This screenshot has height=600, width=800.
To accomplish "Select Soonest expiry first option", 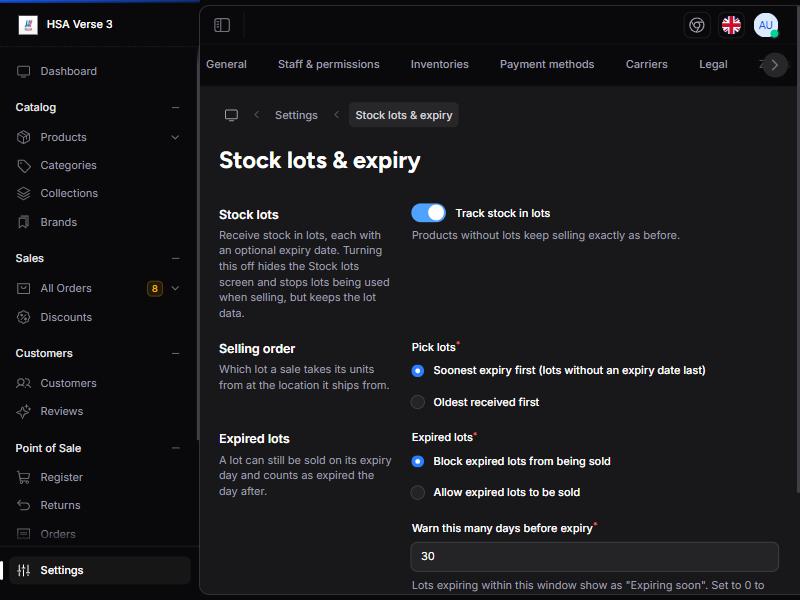I will coord(418,370).
